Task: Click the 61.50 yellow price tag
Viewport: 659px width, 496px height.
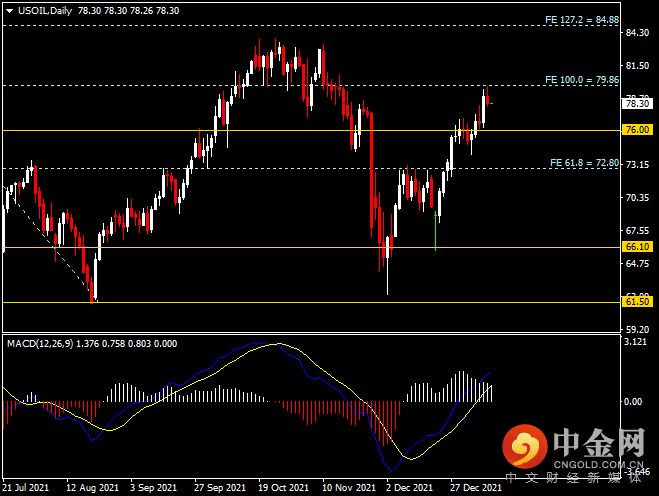Action: click(x=637, y=302)
